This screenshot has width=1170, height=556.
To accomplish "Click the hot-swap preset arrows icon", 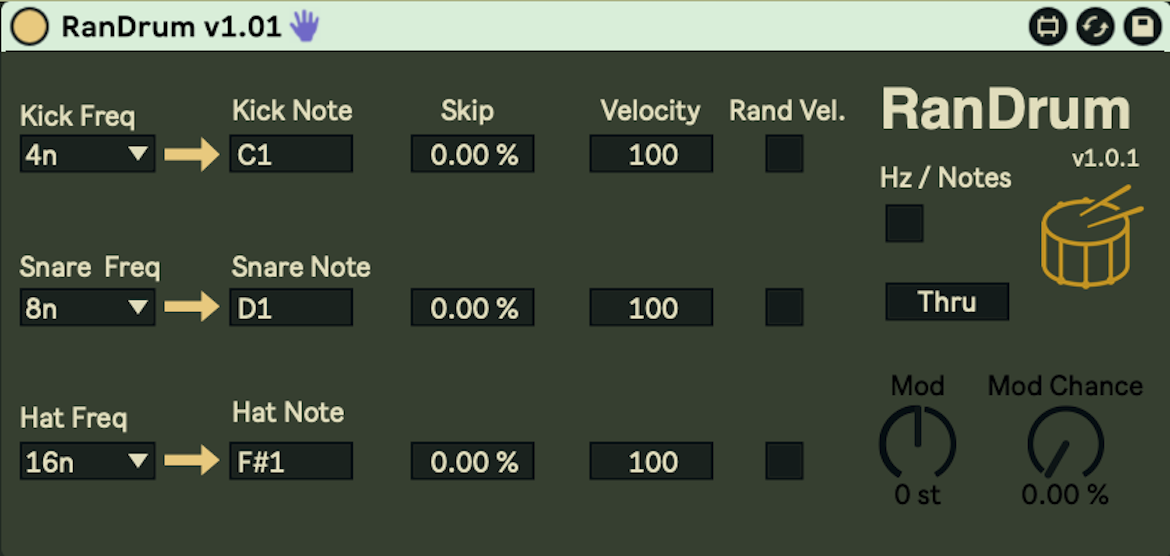I will click(1095, 27).
